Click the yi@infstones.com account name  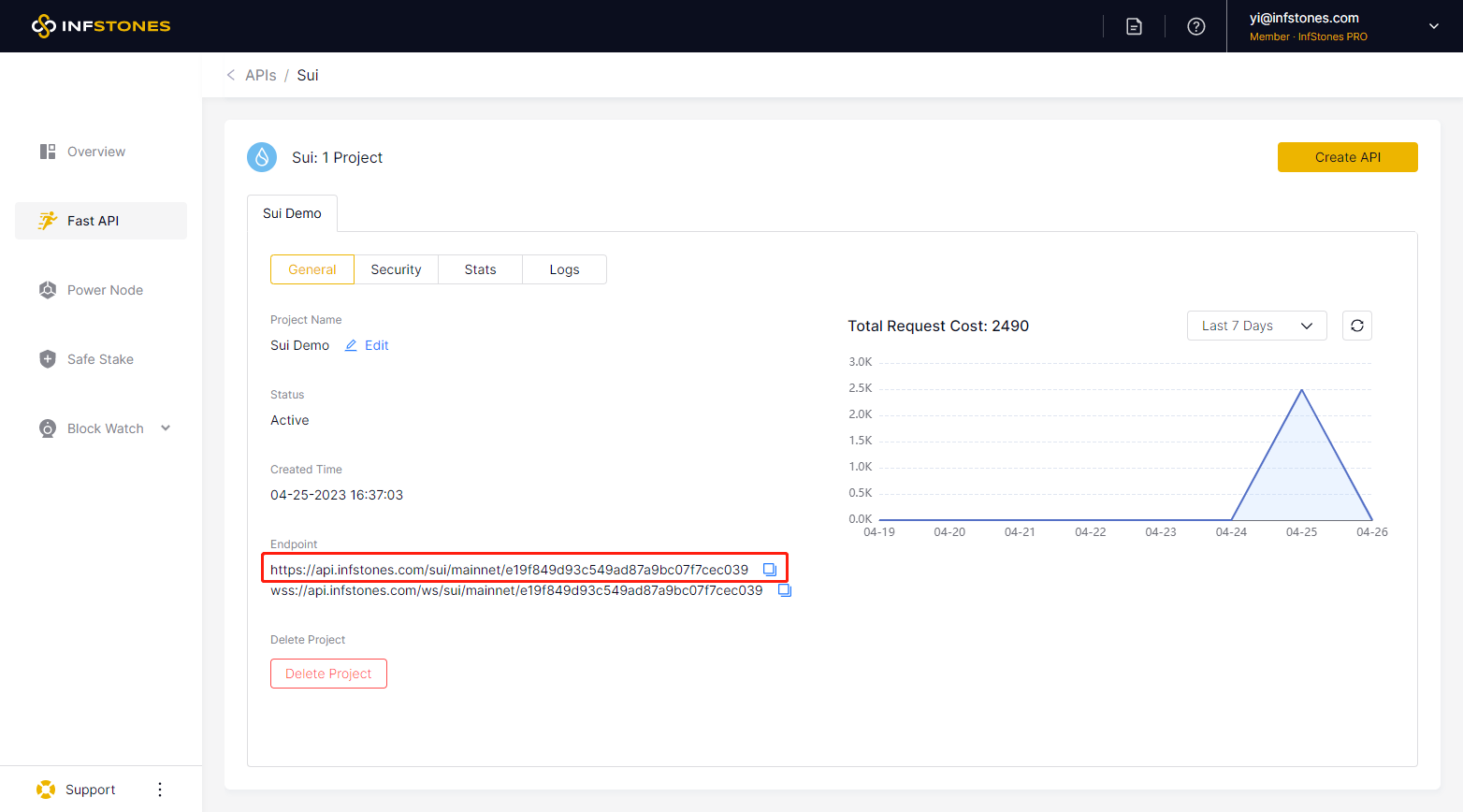[x=1304, y=18]
